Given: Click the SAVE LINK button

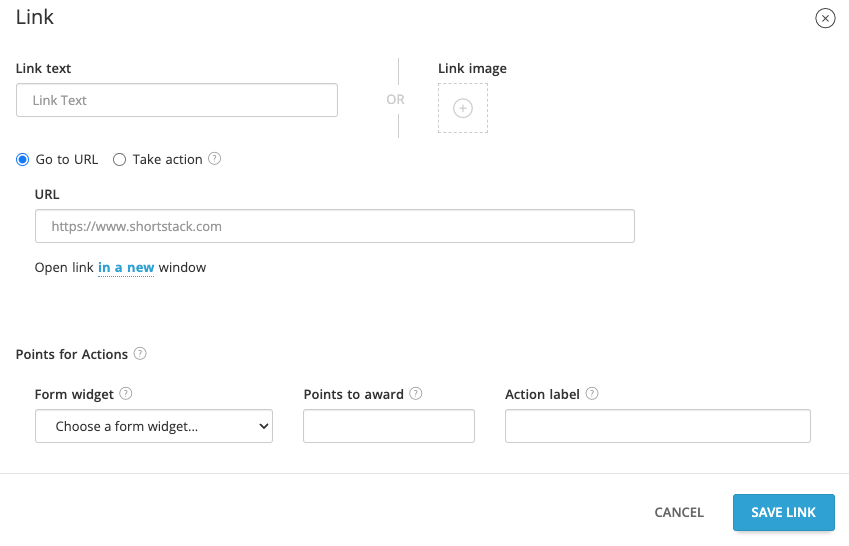Looking at the screenshot, I should (x=783, y=512).
